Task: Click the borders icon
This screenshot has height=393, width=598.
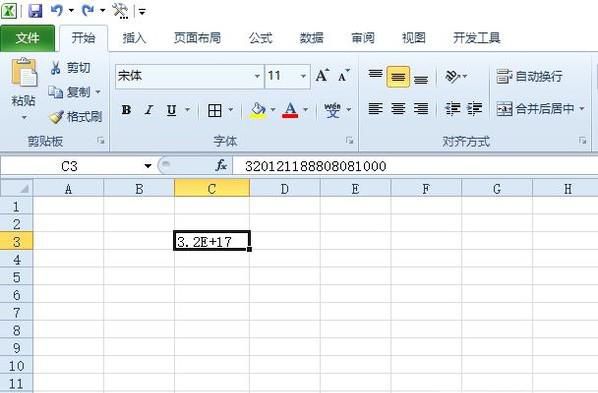Action: [x=215, y=110]
